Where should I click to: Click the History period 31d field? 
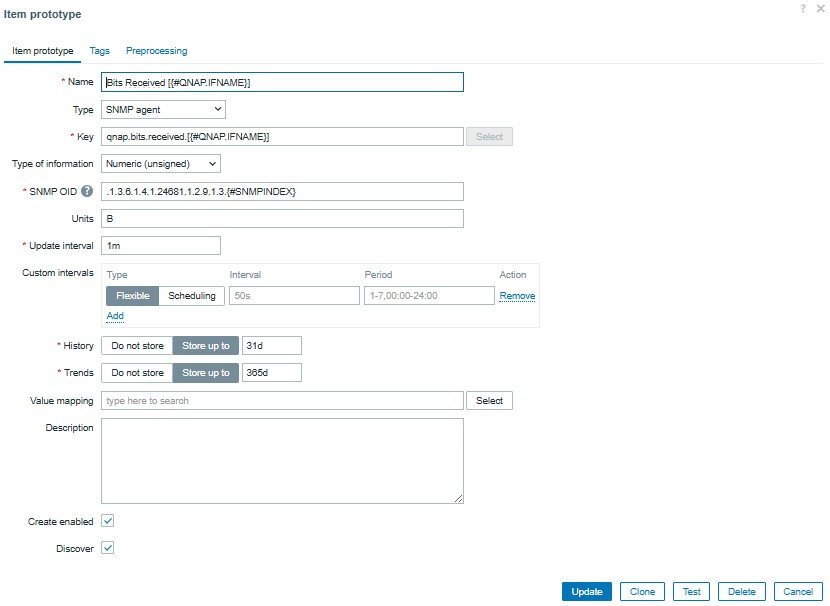pyautogui.click(x=272, y=346)
